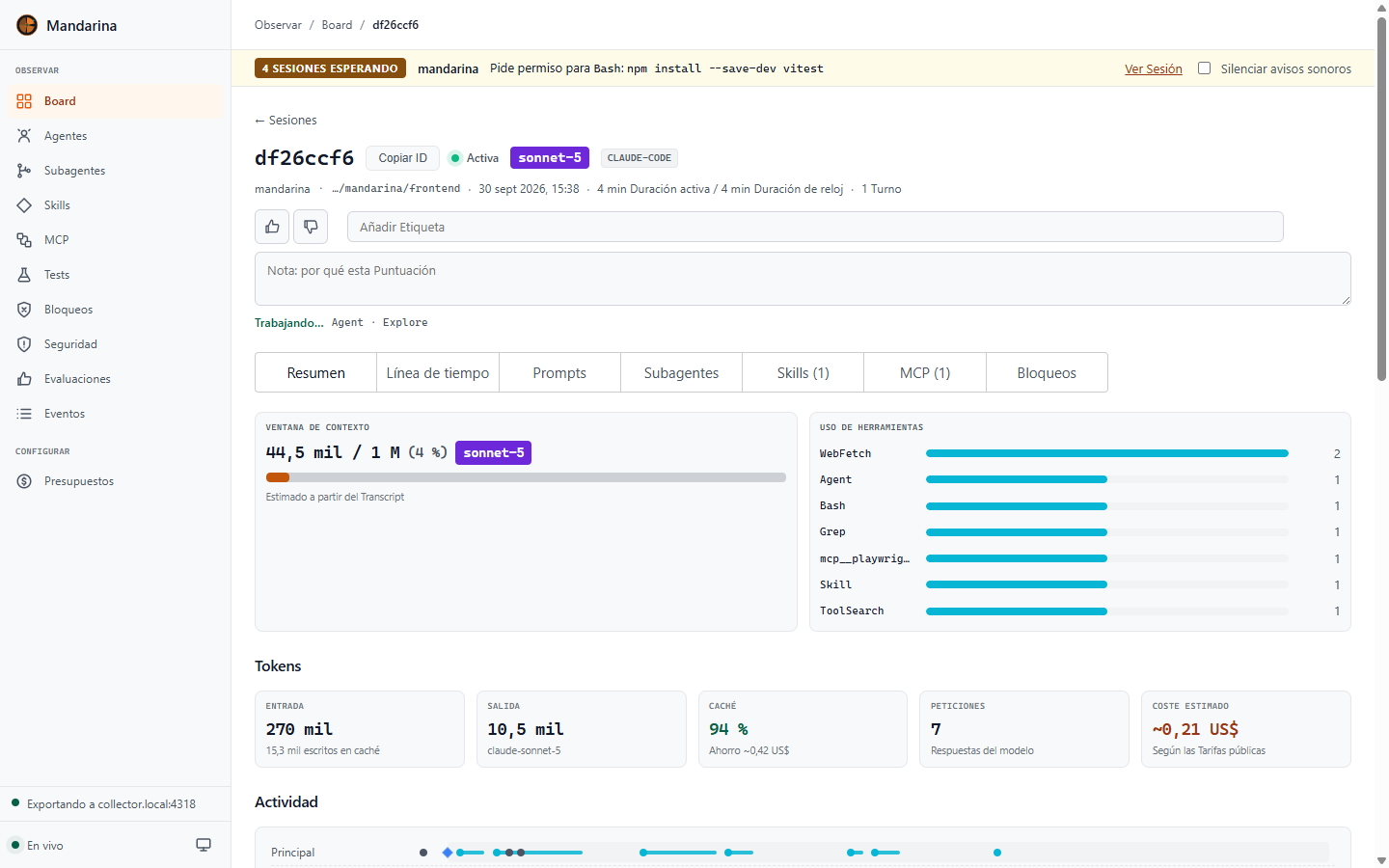This screenshot has width=1389, height=868.
Task: Follow the Ver Sesión link
Action: click(x=1153, y=68)
